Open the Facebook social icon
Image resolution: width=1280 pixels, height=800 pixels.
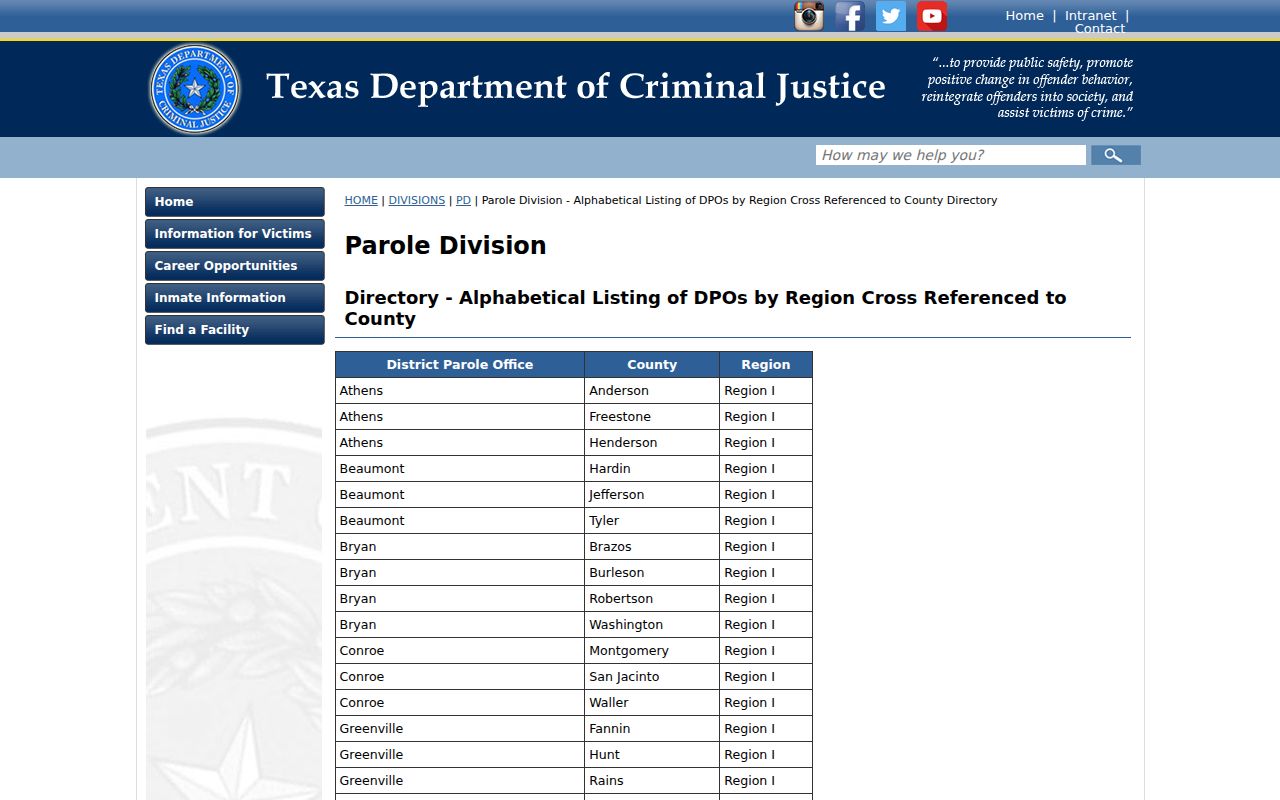click(x=850, y=16)
